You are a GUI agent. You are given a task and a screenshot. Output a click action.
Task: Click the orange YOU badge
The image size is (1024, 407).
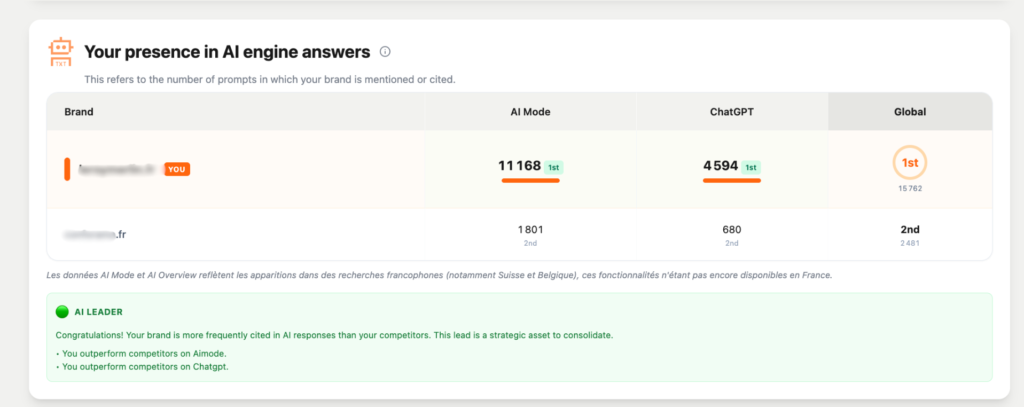click(x=177, y=169)
